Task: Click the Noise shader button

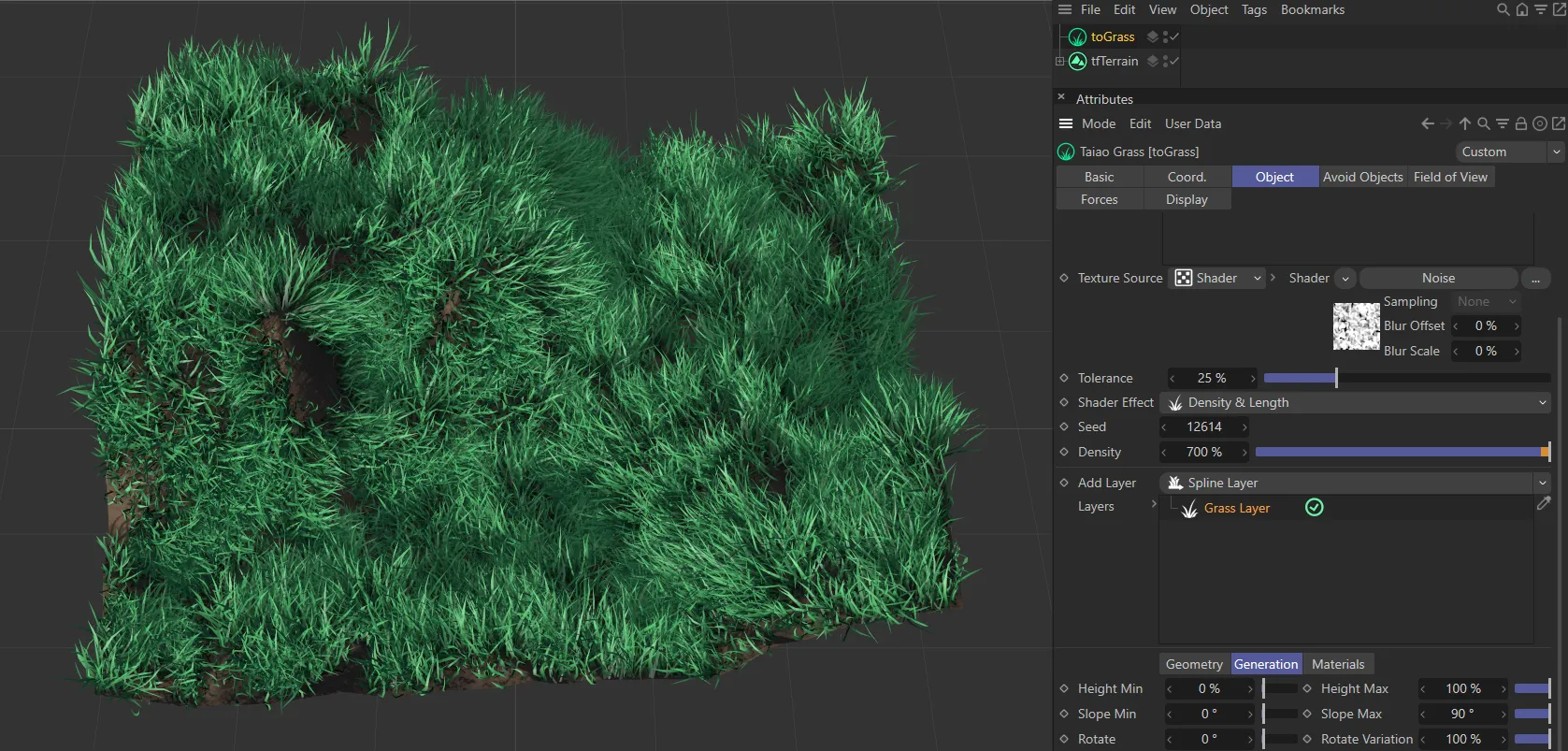Action: point(1437,279)
